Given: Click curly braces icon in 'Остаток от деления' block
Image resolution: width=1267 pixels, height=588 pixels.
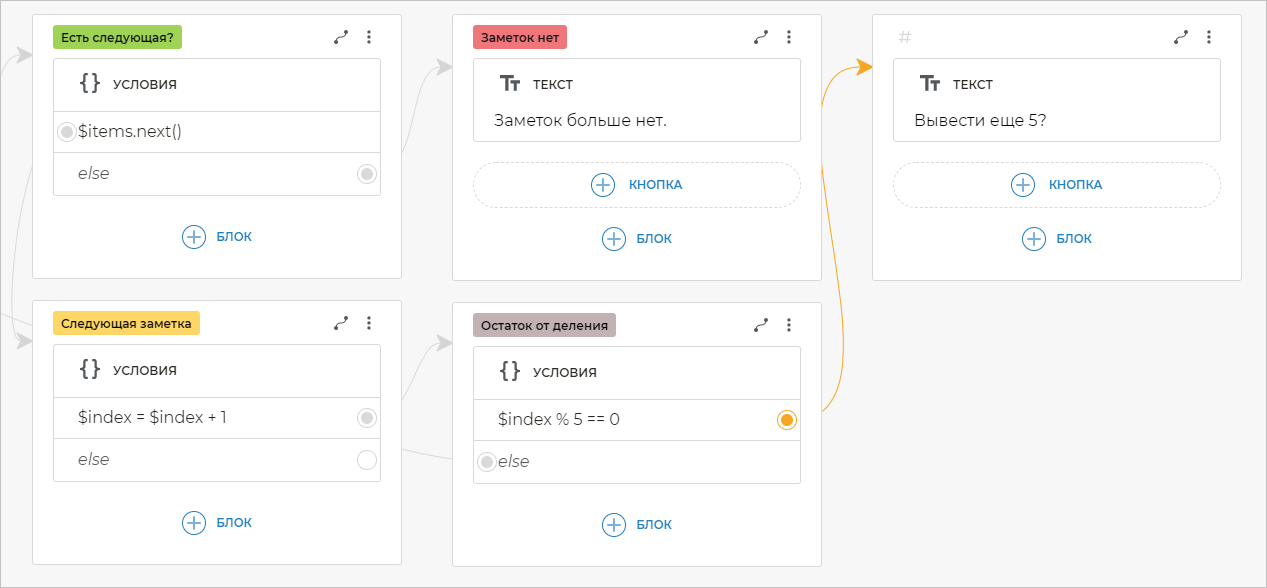Looking at the screenshot, I should pyautogui.click(x=510, y=371).
